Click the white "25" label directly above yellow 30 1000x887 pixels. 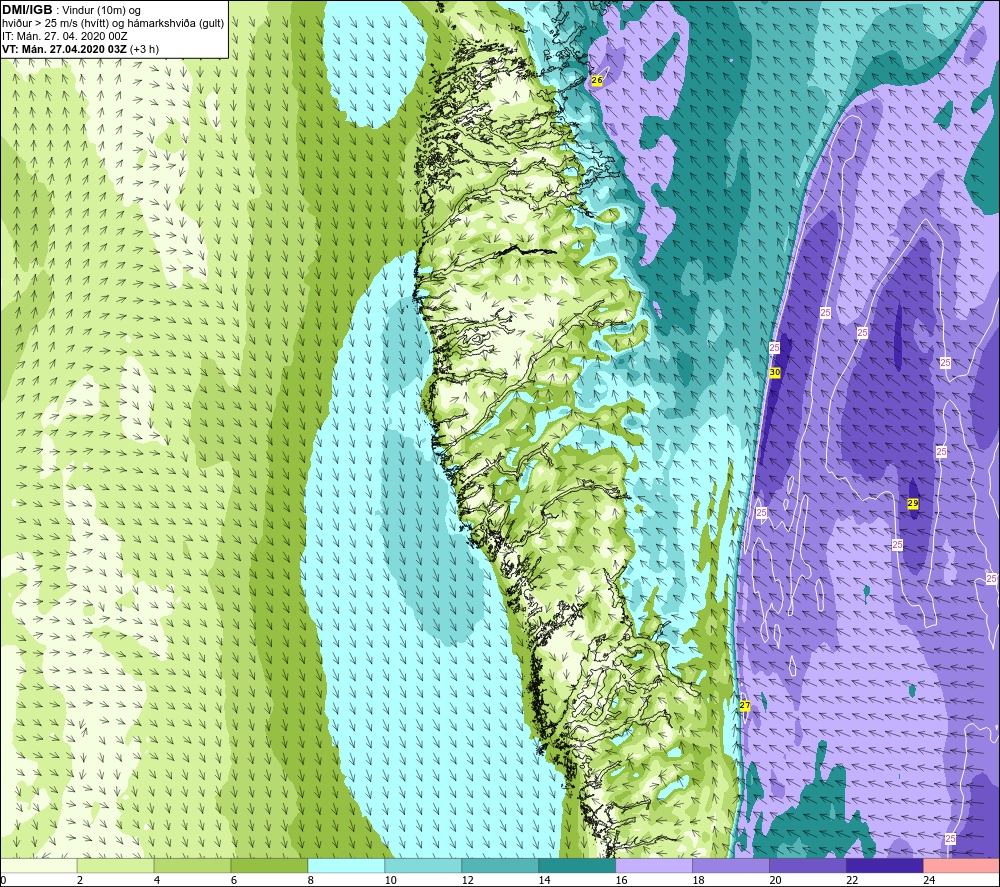(x=774, y=348)
